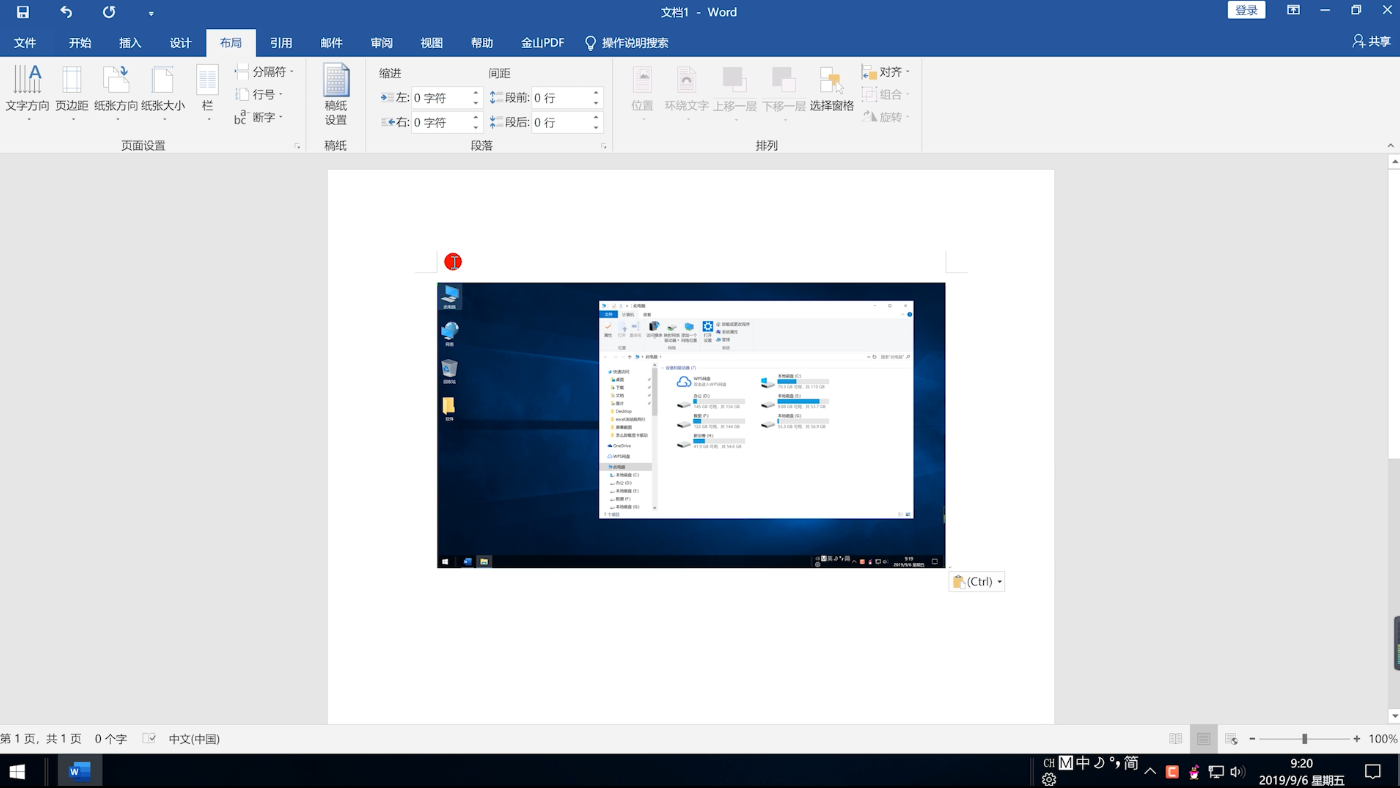Open the 纸张方向 orientation menu

click(x=116, y=93)
